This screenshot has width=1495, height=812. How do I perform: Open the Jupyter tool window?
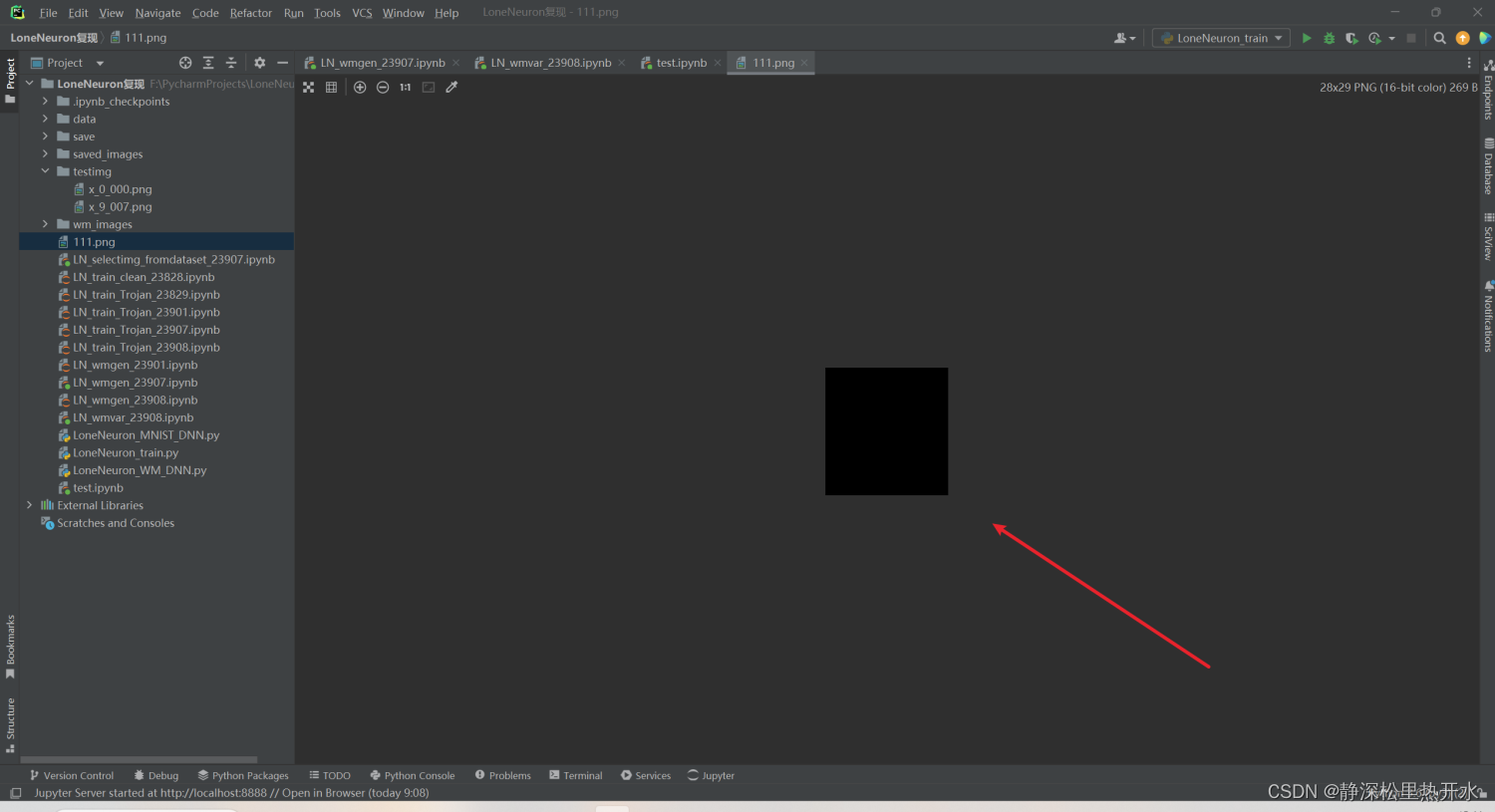pyautogui.click(x=711, y=775)
